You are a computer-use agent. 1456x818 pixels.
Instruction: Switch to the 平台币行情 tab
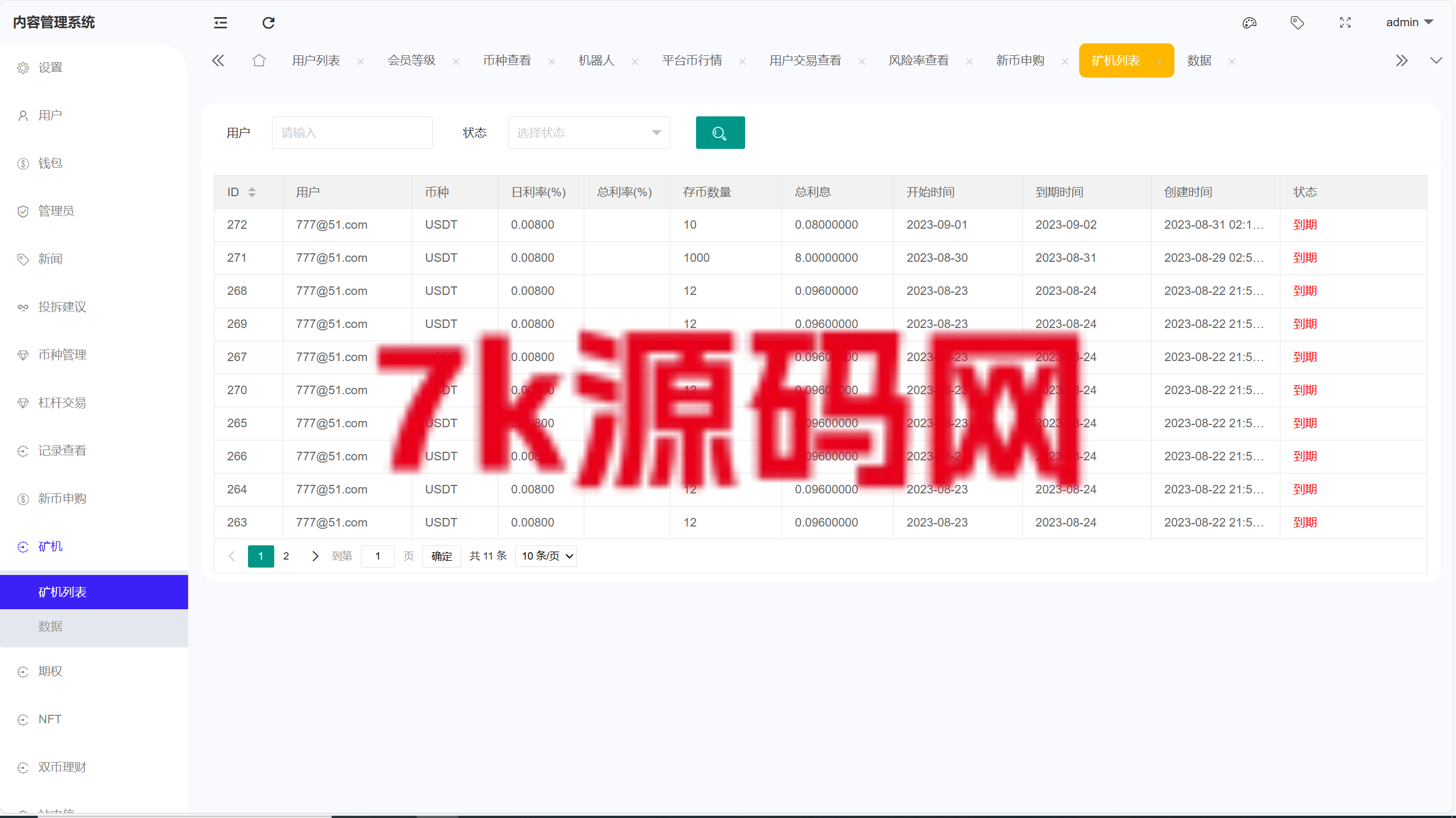tap(692, 60)
